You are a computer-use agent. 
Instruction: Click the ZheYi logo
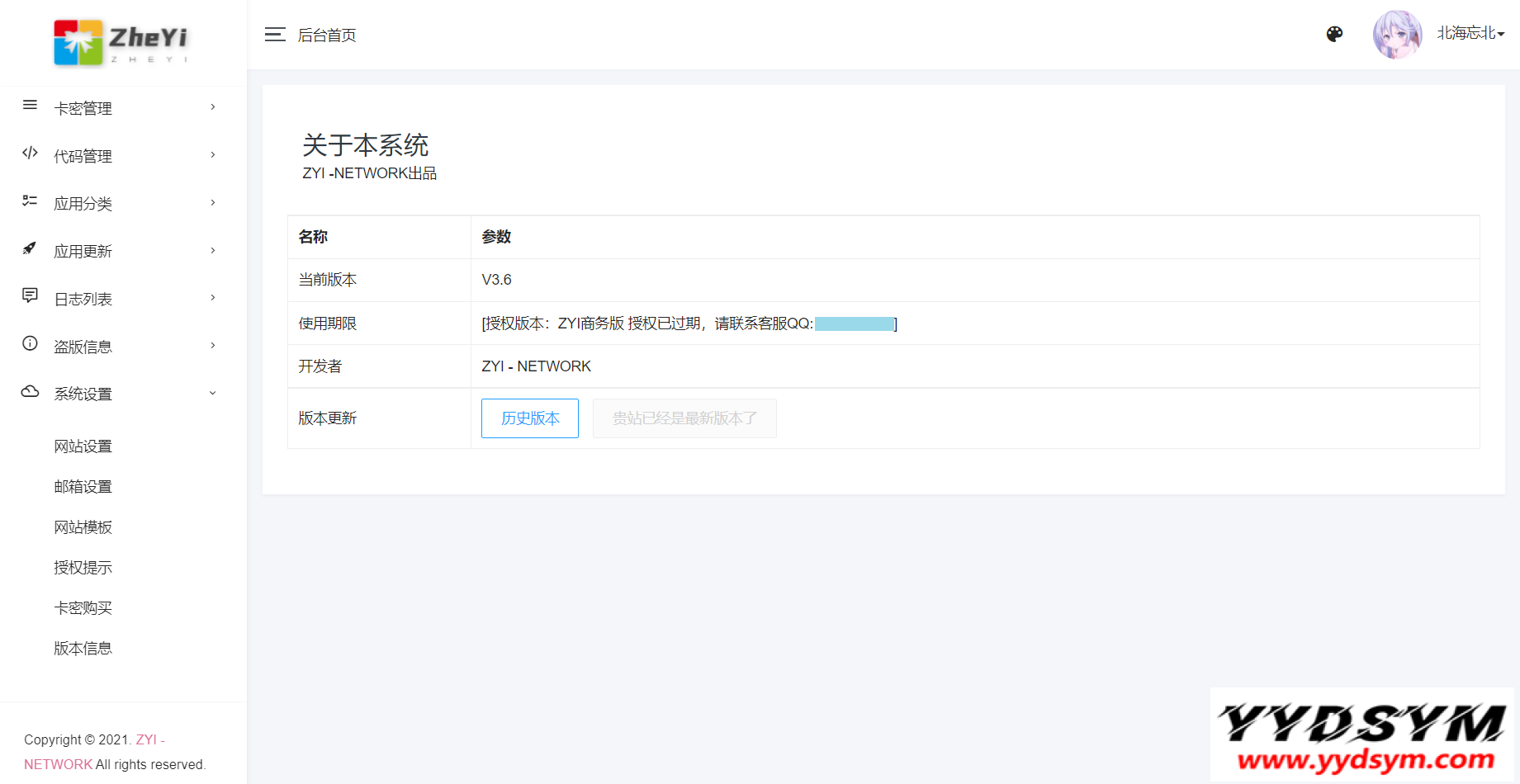tap(121, 41)
